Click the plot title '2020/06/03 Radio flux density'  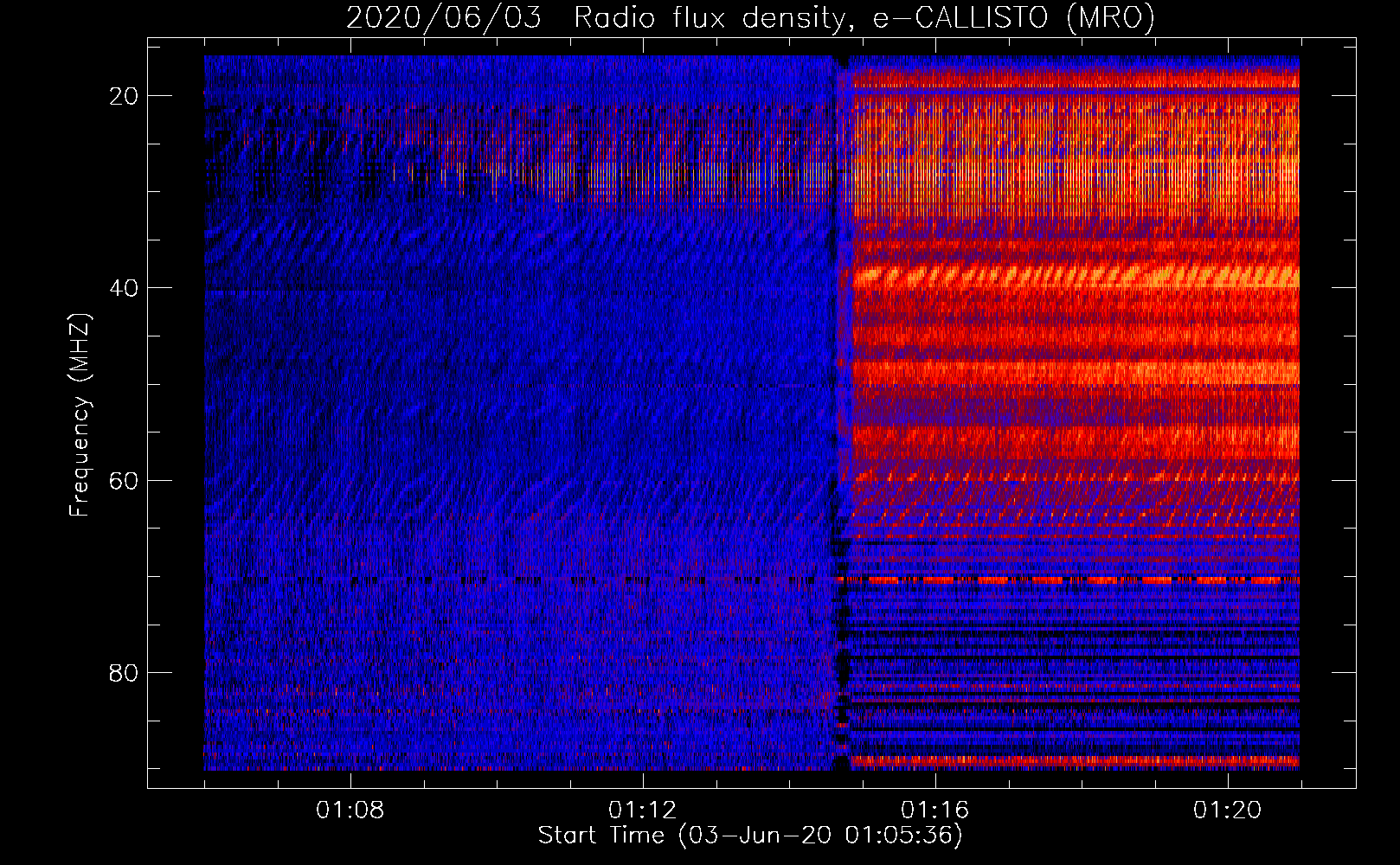751,17
